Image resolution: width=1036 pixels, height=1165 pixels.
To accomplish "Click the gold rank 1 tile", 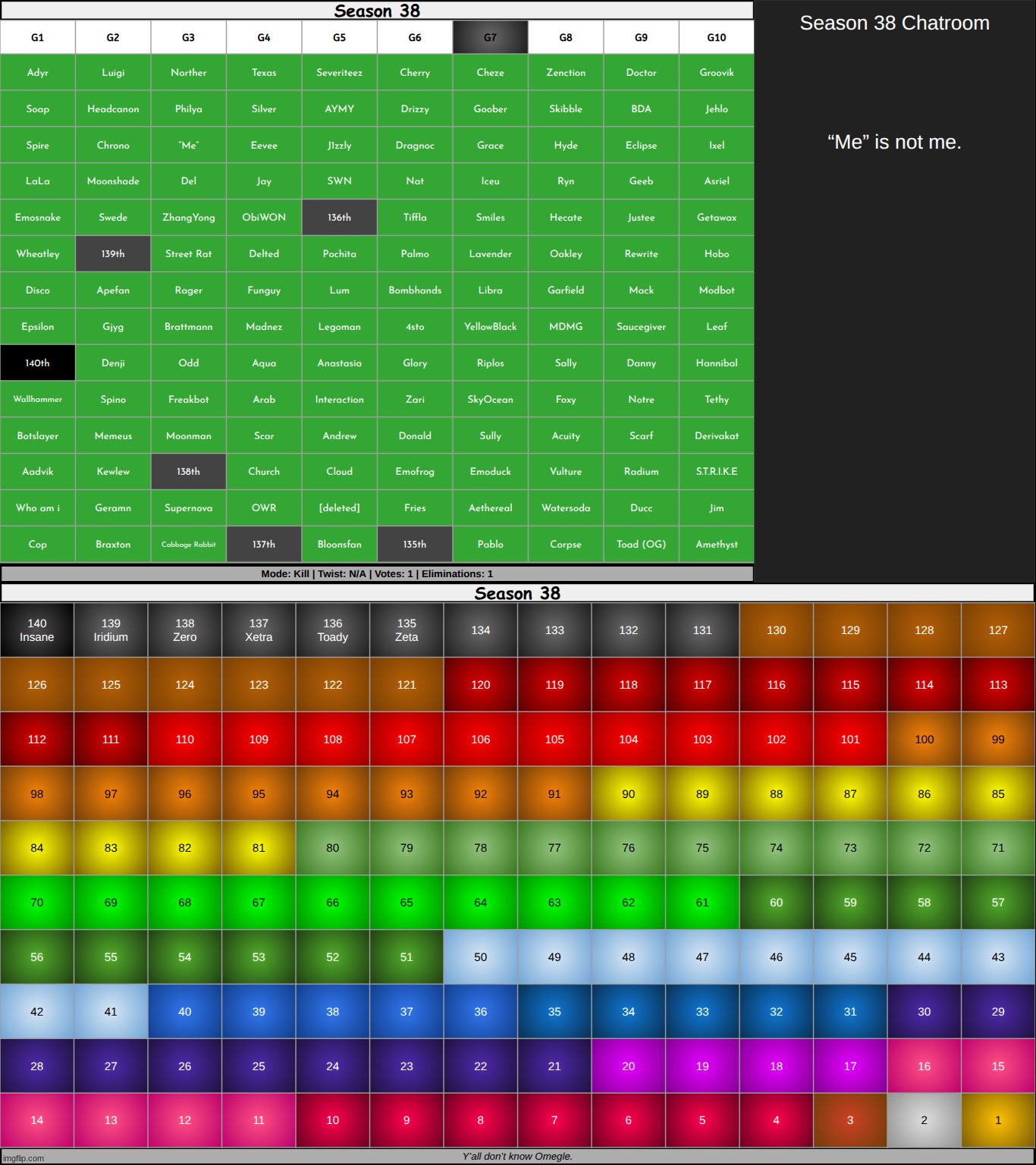I will [x=997, y=1119].
